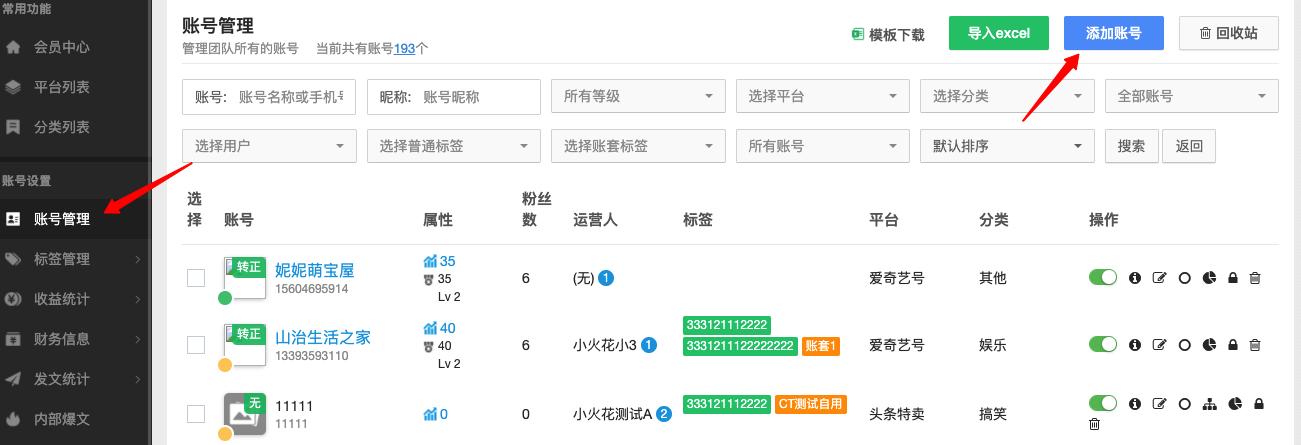Click circle icon in 头条特卖 row
1301x445 pixels.
(x=1185, y=404)
